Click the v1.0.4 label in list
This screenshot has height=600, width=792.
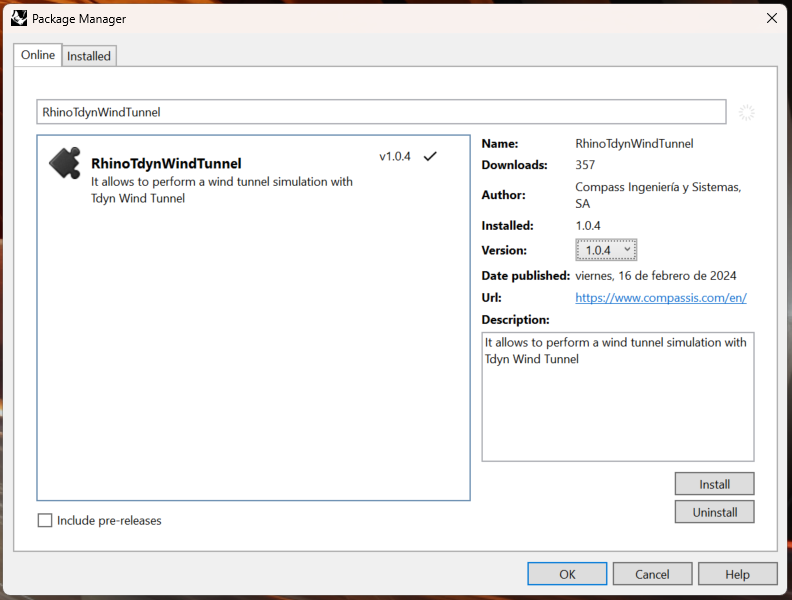[395, 157]
